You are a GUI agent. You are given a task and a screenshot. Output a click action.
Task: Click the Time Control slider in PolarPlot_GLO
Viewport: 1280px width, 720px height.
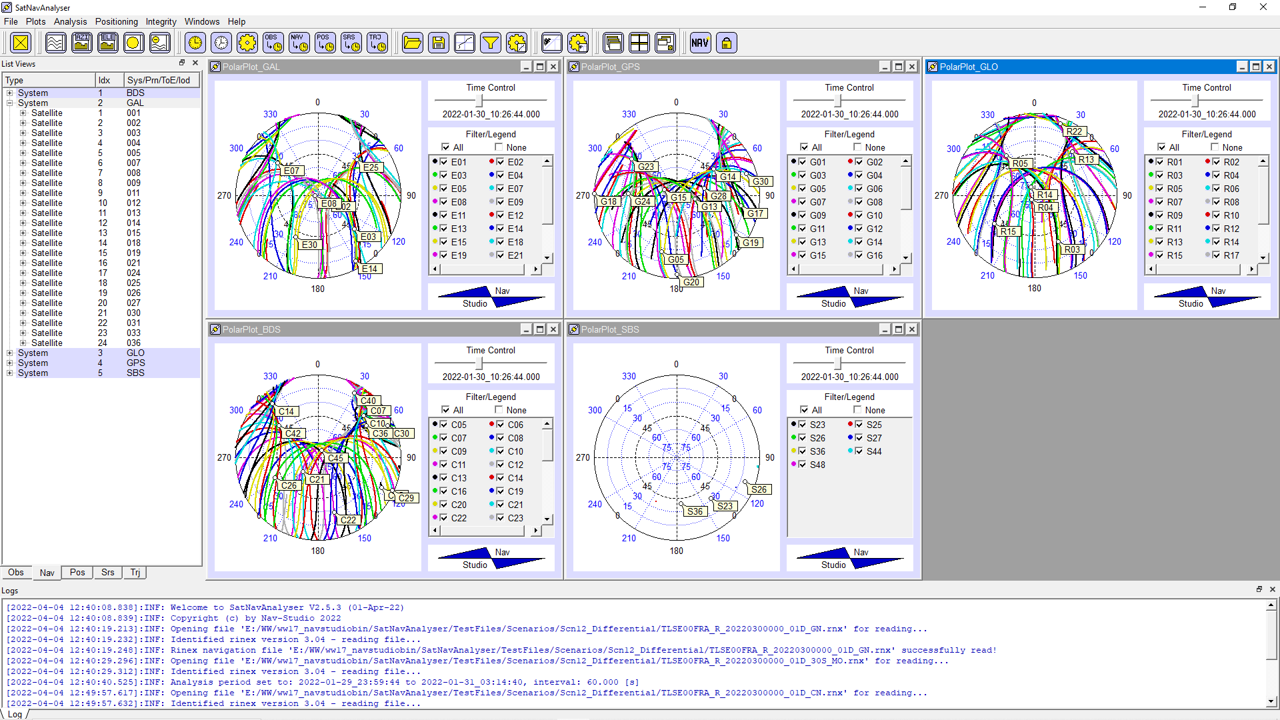(x=1196, y=101)
